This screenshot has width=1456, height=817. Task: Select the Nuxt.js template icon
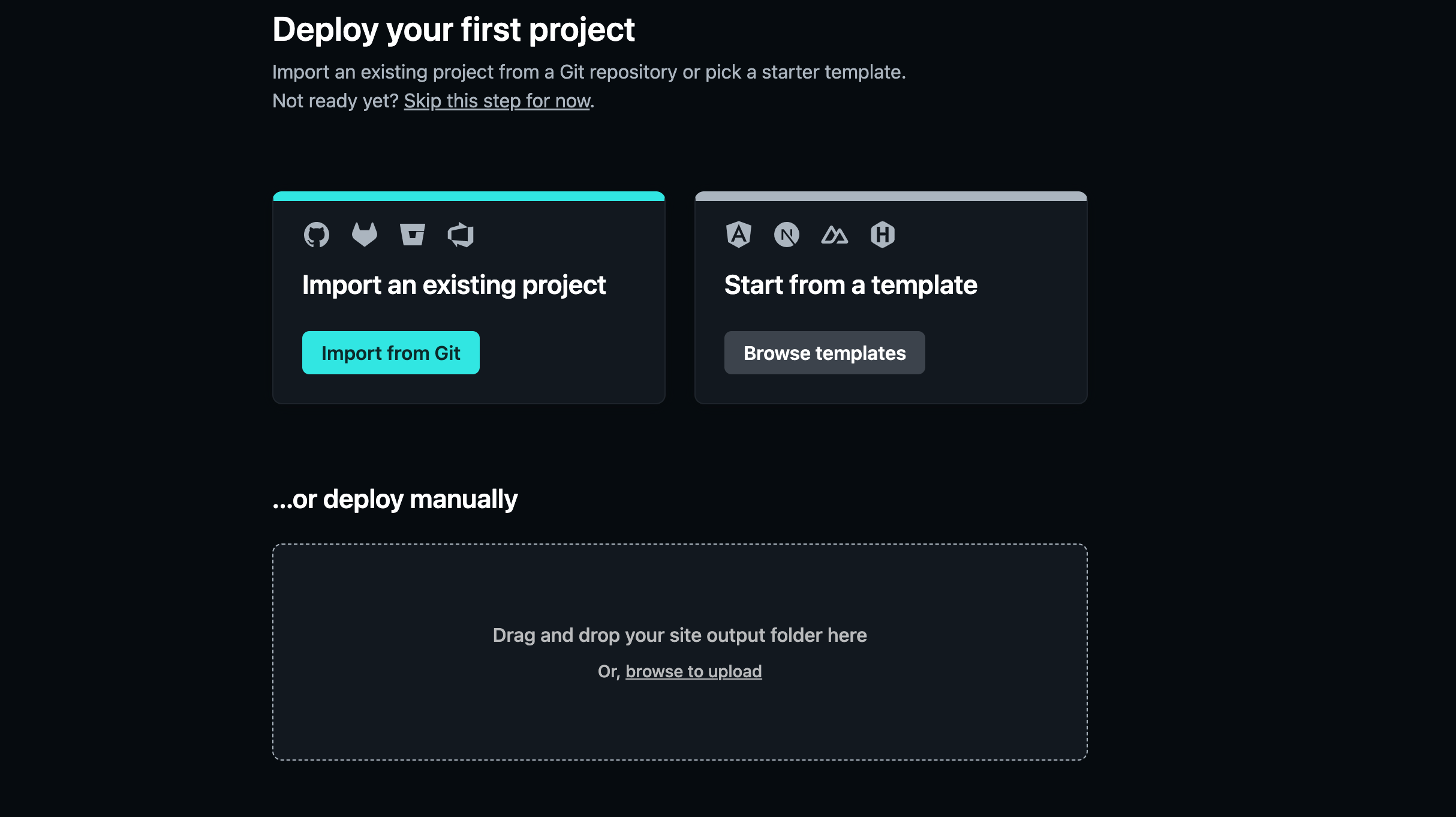tap(833, 234)
